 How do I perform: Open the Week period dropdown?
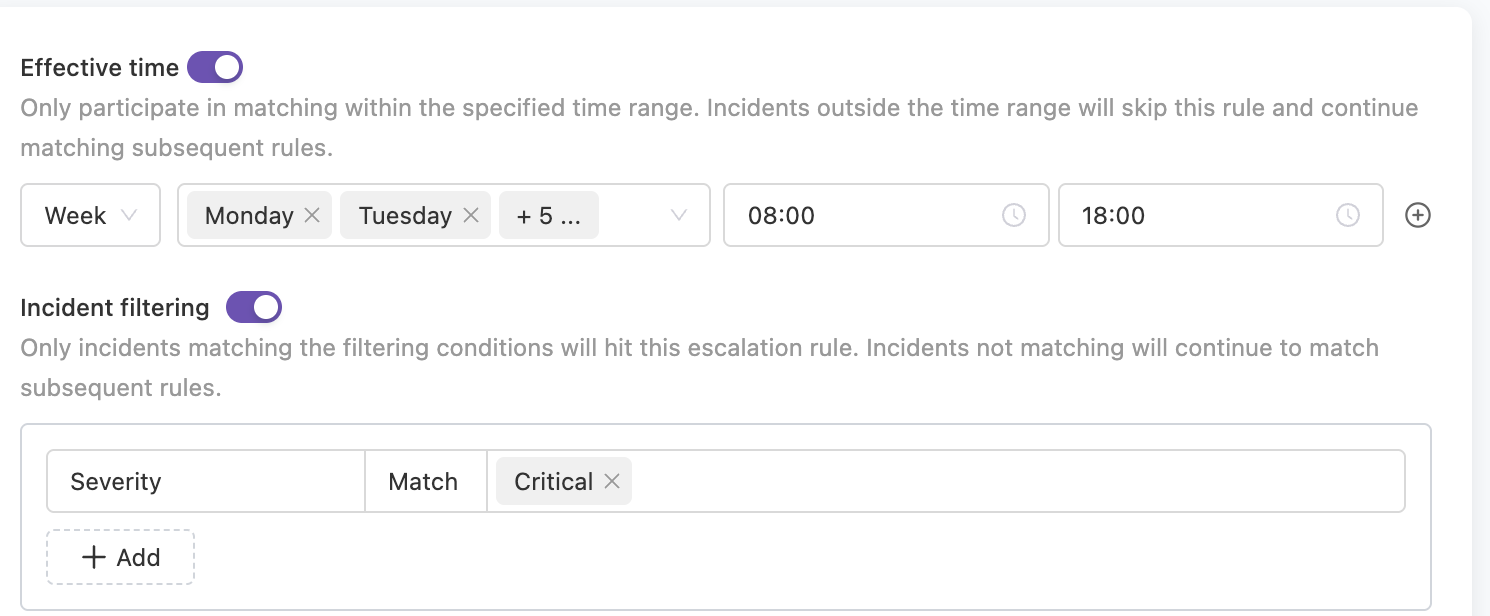click(90, 215)
